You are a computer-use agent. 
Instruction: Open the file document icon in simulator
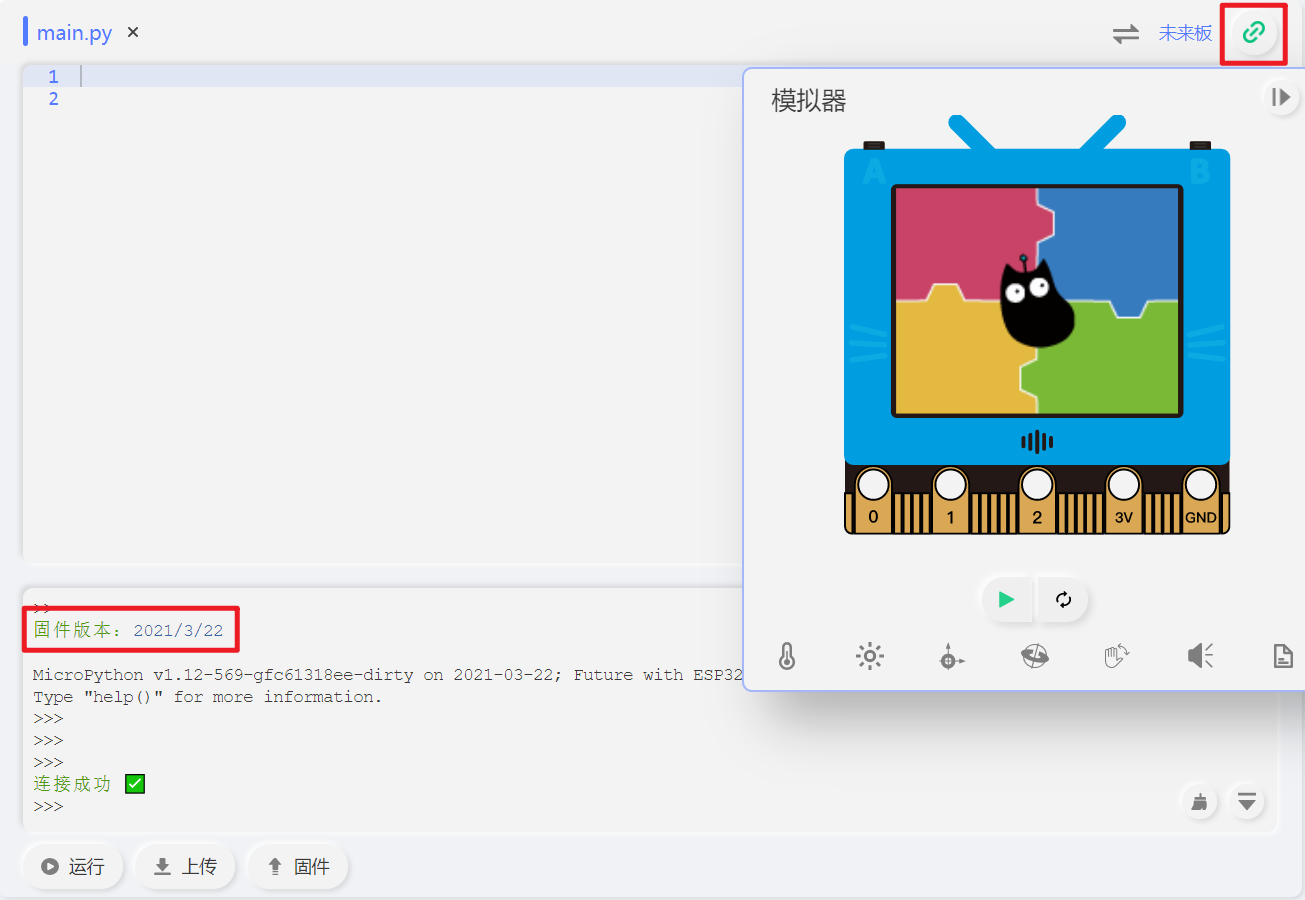[x=1283, y=656]
